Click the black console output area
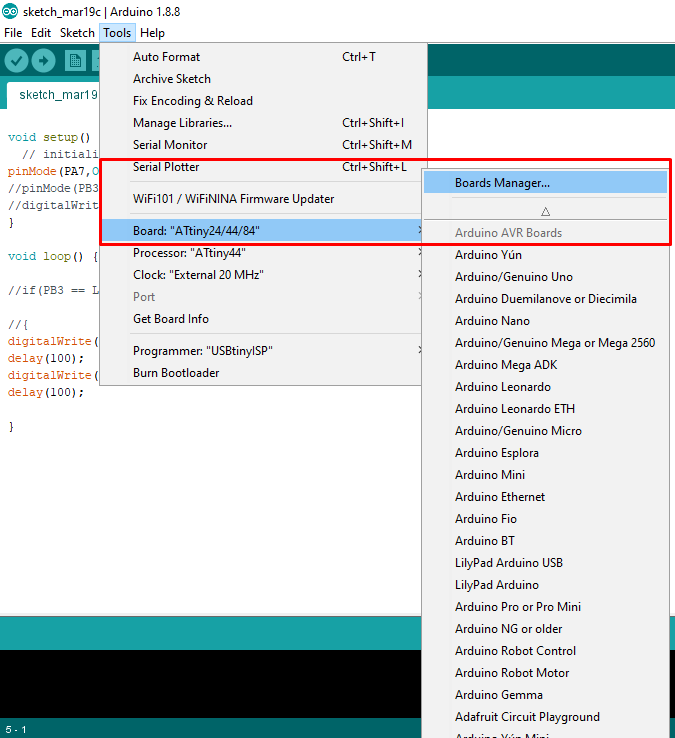 (x=210, y=684)
